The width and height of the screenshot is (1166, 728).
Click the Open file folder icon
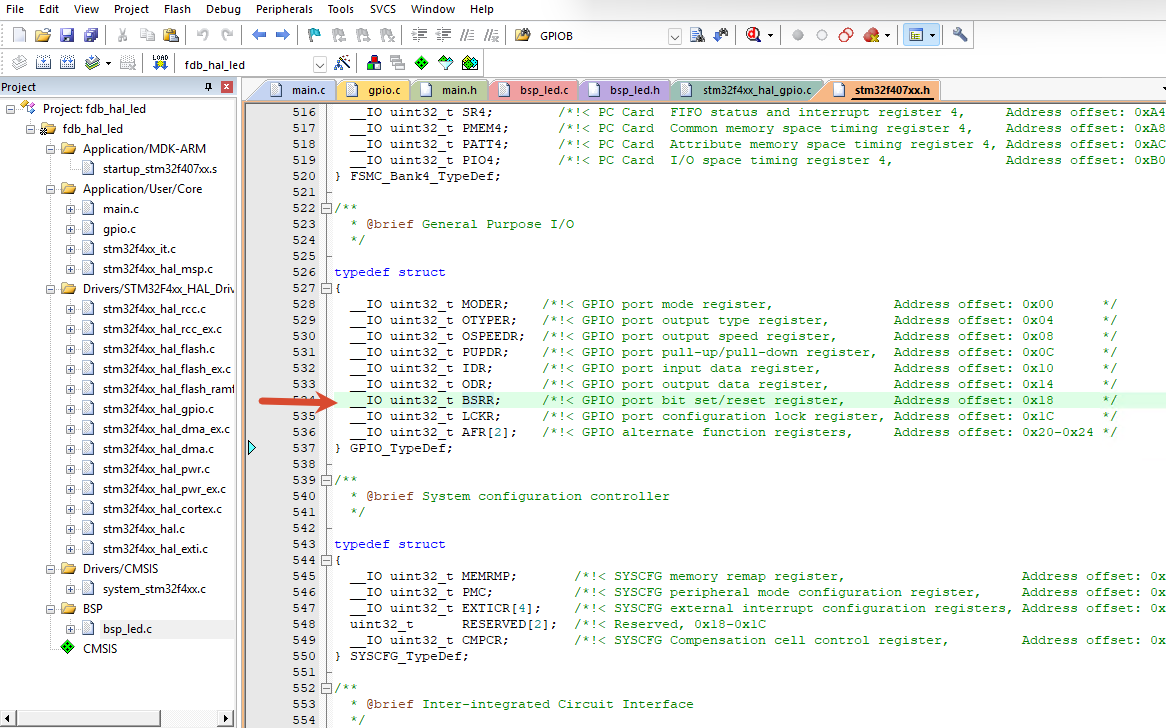tap(43, 35)
